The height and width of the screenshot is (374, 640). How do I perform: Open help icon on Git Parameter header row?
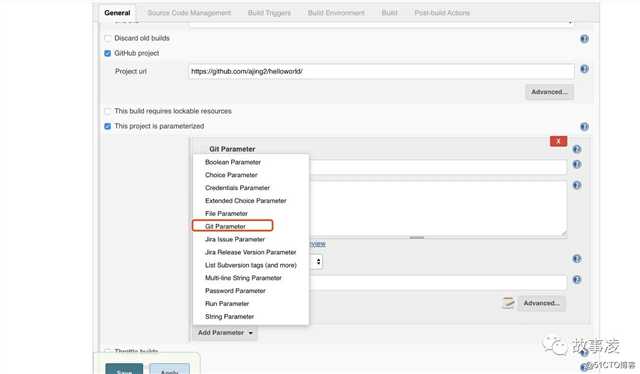[x=577, y=149]
